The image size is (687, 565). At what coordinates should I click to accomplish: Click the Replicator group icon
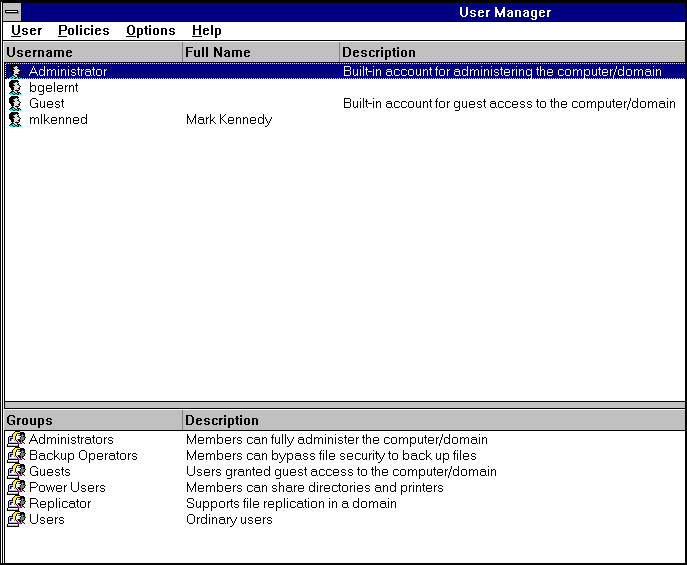pos(17,503)
